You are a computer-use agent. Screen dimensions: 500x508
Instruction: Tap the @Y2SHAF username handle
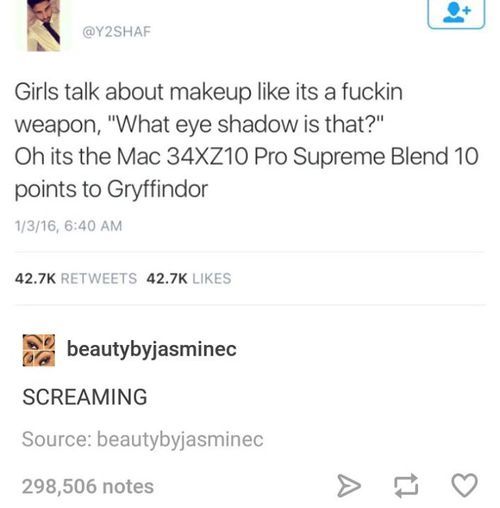tap(117, 32)
